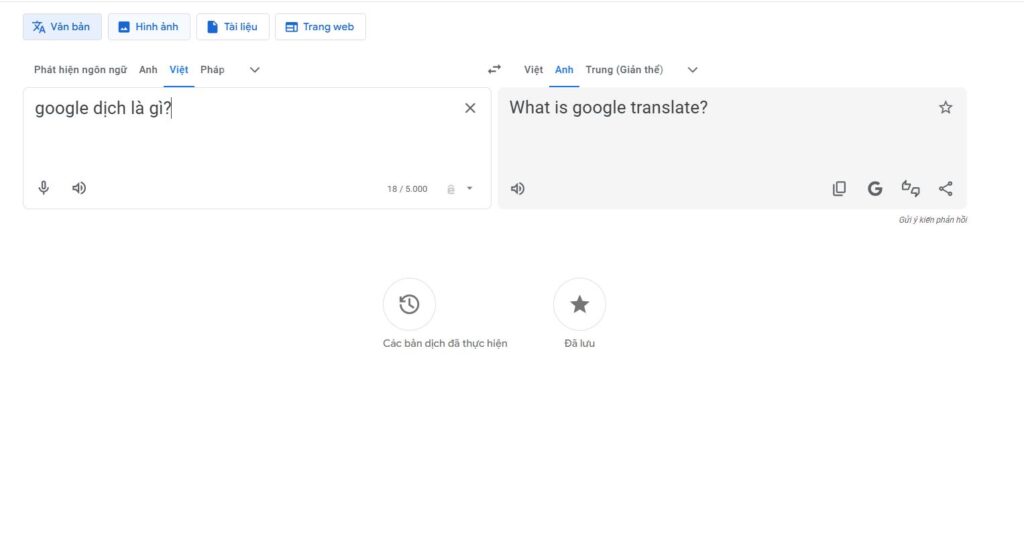
Task: Expand the source language list chevron
Action: 255,70
